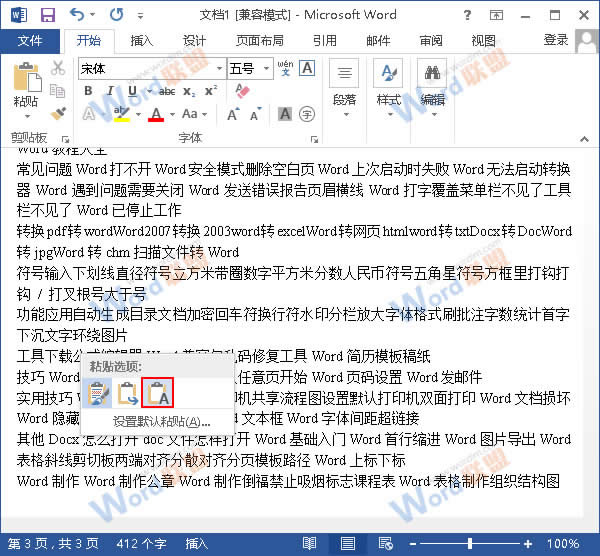Image resolution: width=600 pixels, height=556 pixels.
Task: Switch to the 插入 ribbon tab
Action: click(142, 41)
